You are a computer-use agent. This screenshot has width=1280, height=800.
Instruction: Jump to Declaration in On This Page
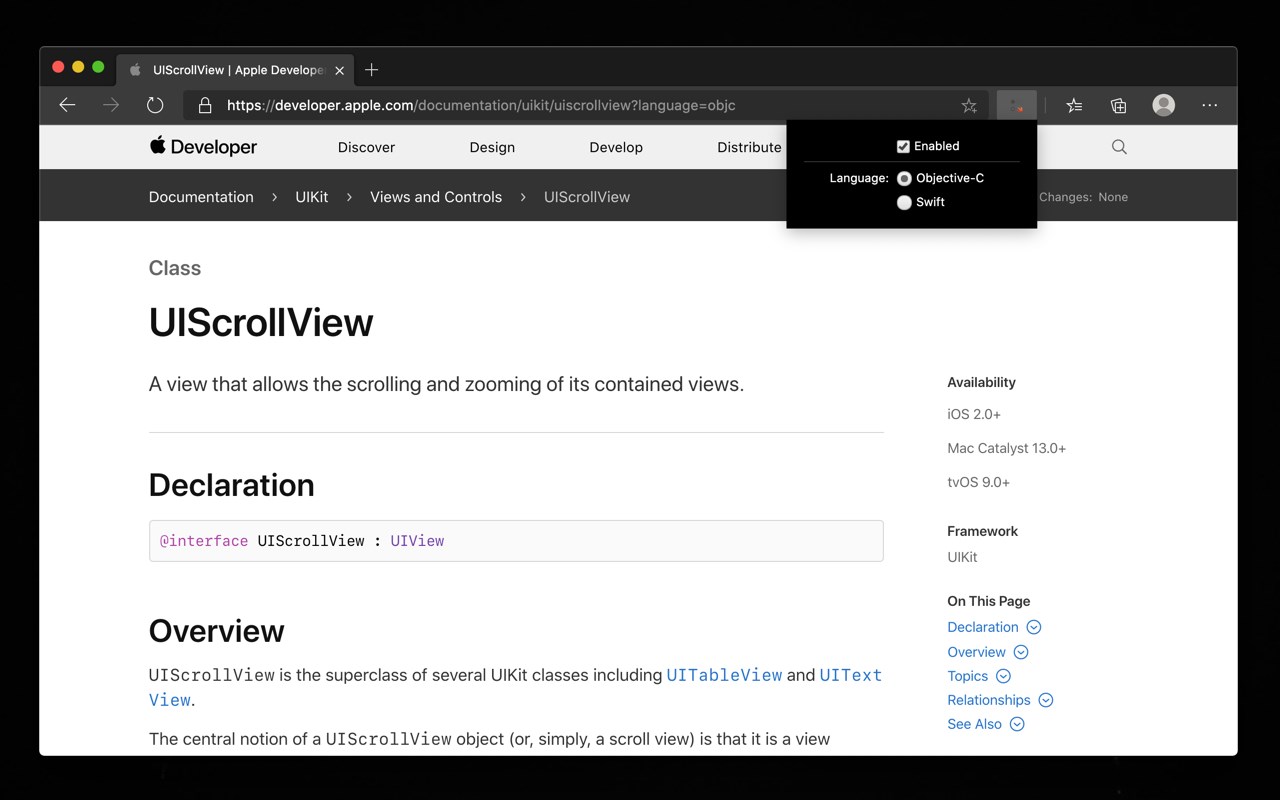[983, 627]
